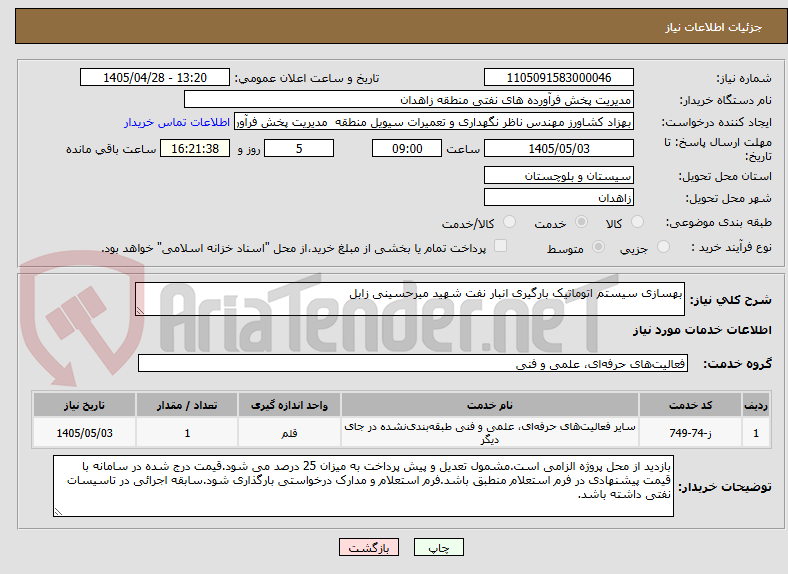Click the طبقه بندی موضوعی label

tap(719, 222)
